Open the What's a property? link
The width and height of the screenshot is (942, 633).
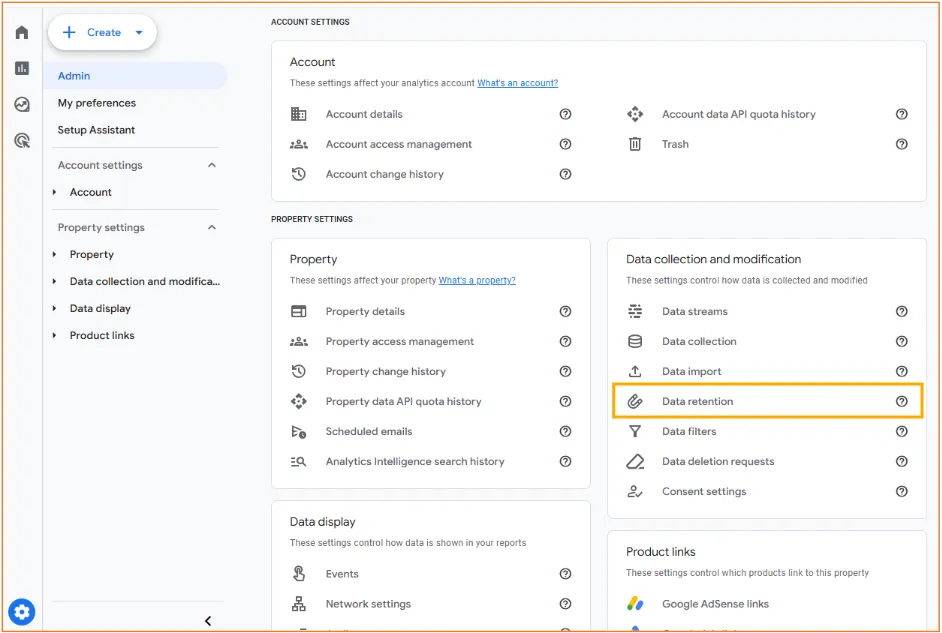click(477, 280)
